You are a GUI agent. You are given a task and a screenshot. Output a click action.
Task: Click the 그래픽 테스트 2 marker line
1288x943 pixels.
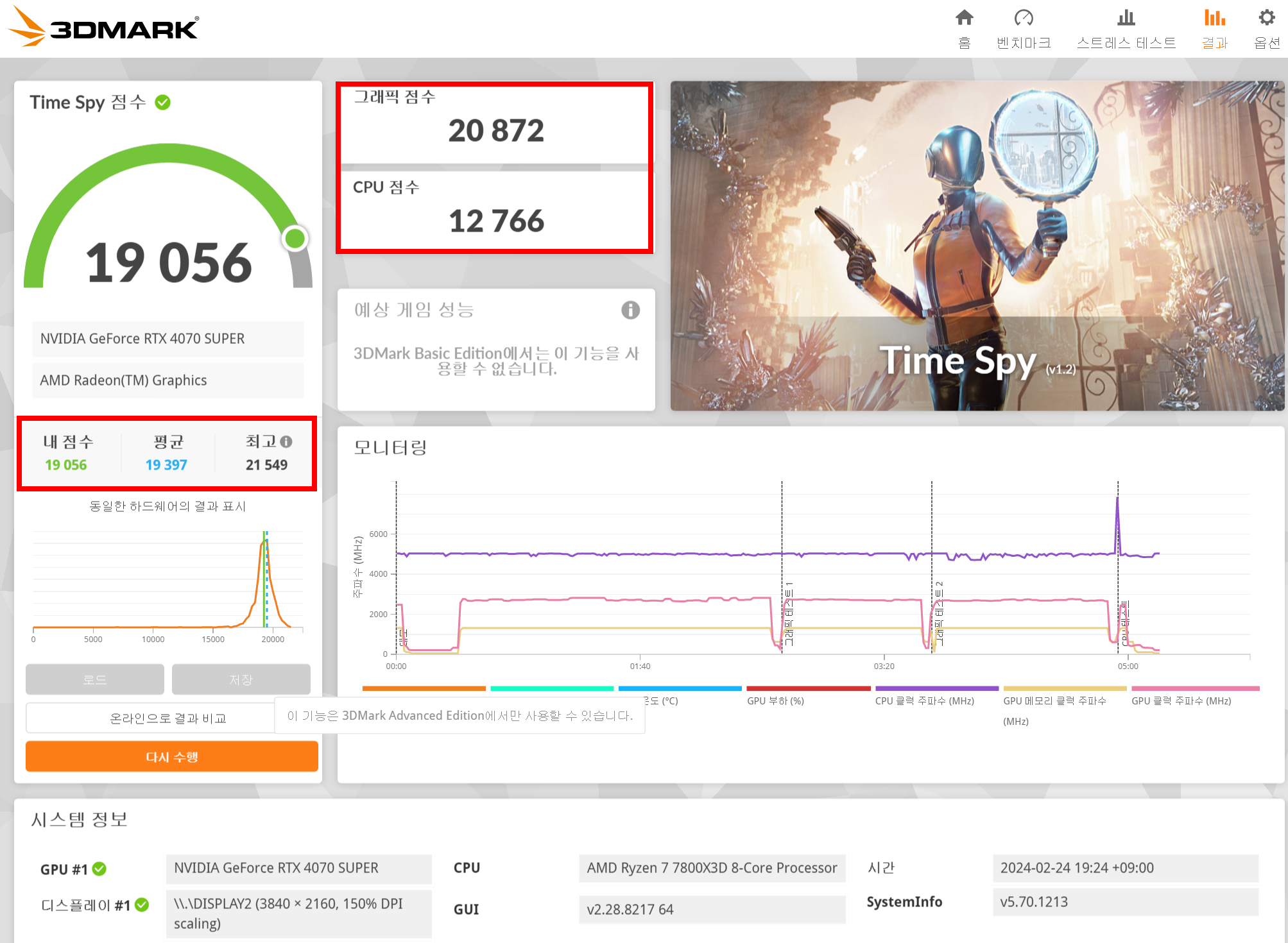[932, 568]
